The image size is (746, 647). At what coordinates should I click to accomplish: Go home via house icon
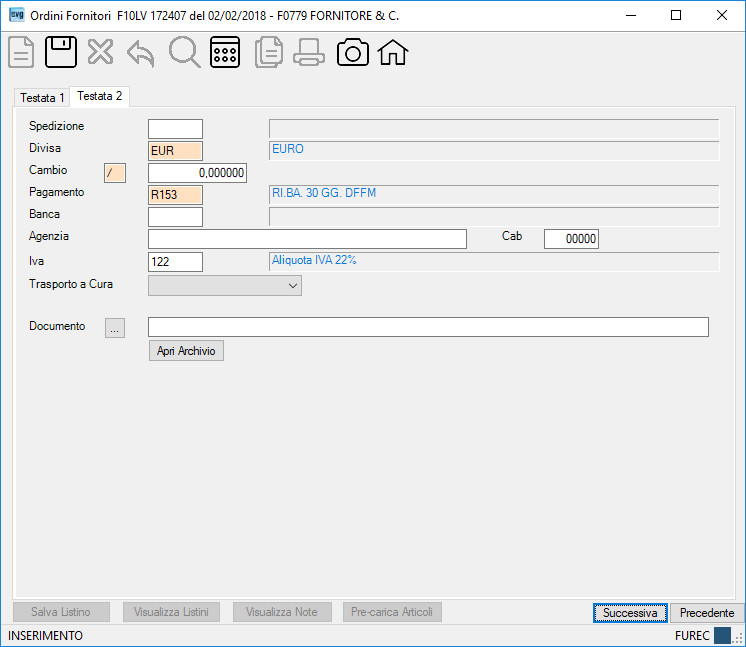pyautogui.click(x=393, y=52)
